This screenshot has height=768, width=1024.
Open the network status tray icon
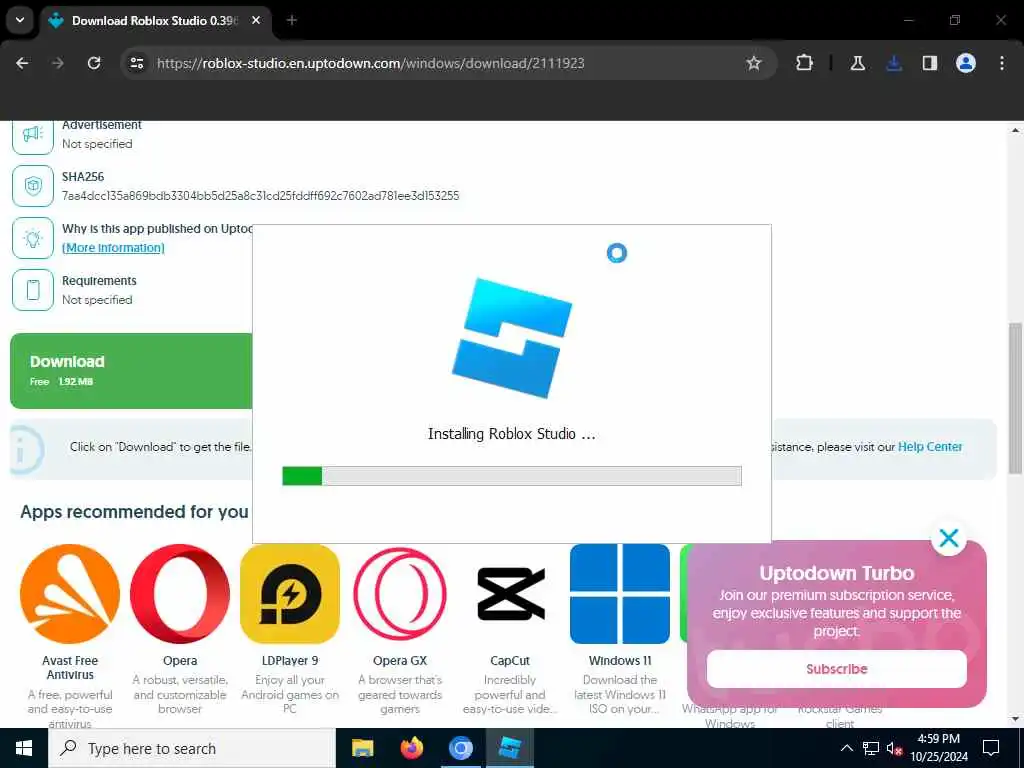point(871,748)
